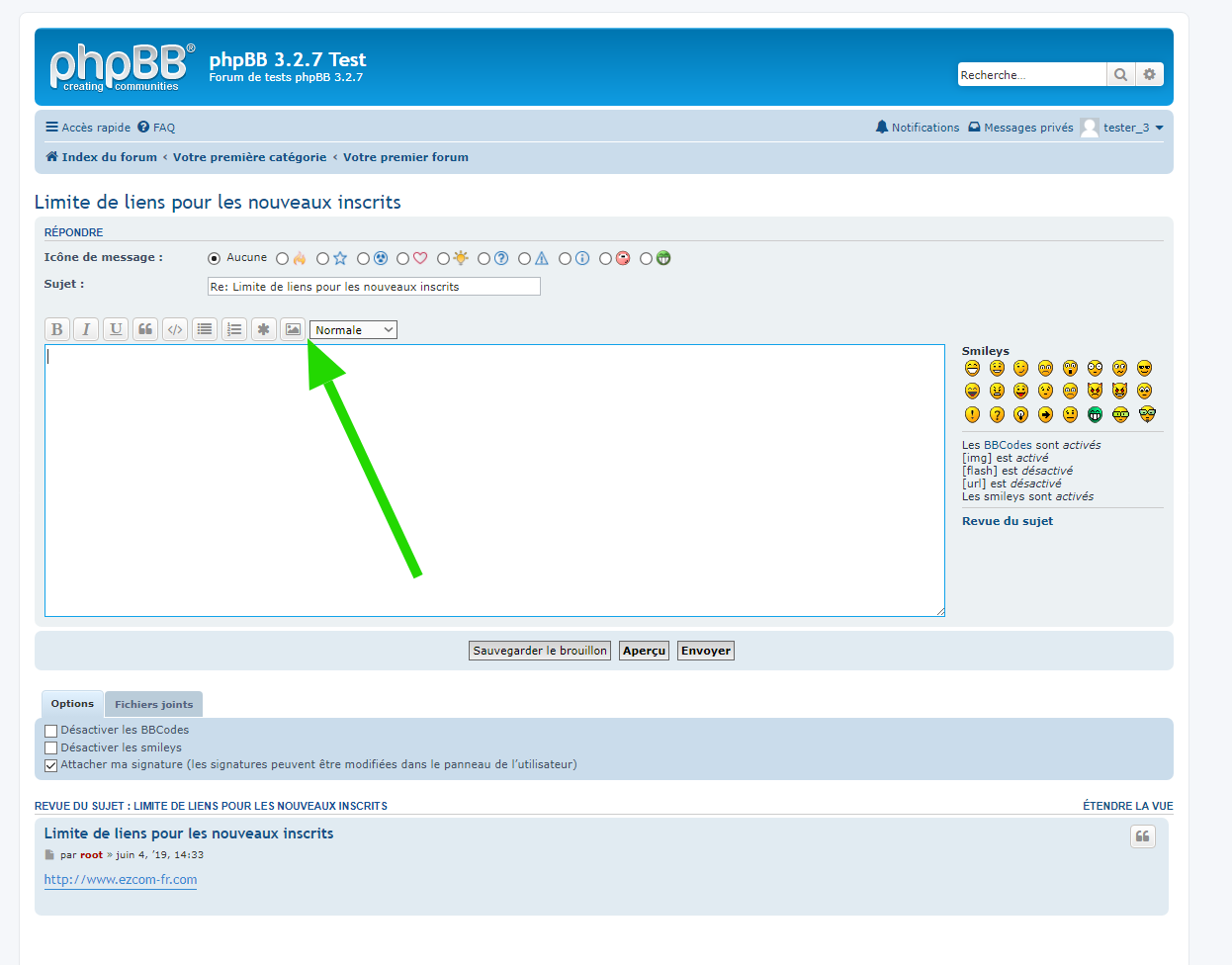The height and width of the screenshot is (965, 1232).
Task: Open advanced search gear icon
Action: 1149,74
